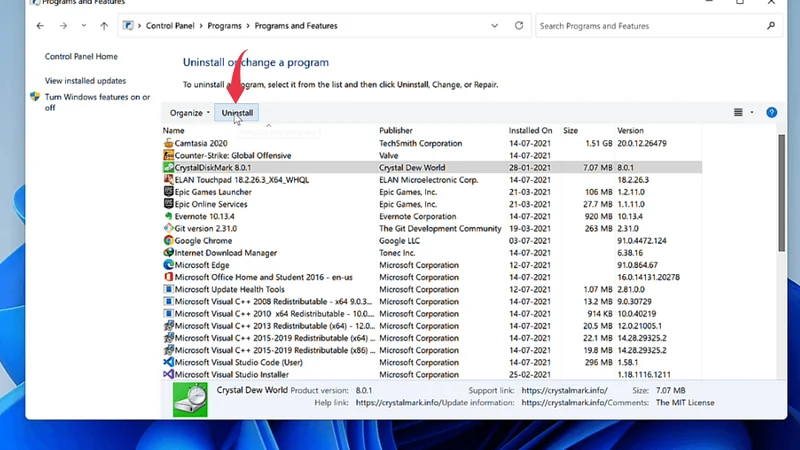Open Control Panel Home link

tap(81, 57)
